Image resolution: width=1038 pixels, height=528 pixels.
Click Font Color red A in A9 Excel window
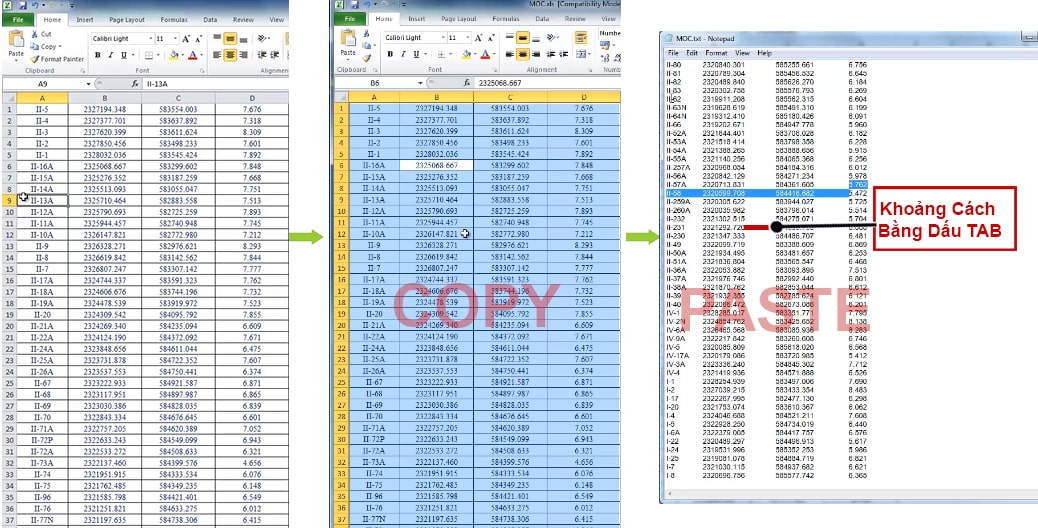(193, 55)
